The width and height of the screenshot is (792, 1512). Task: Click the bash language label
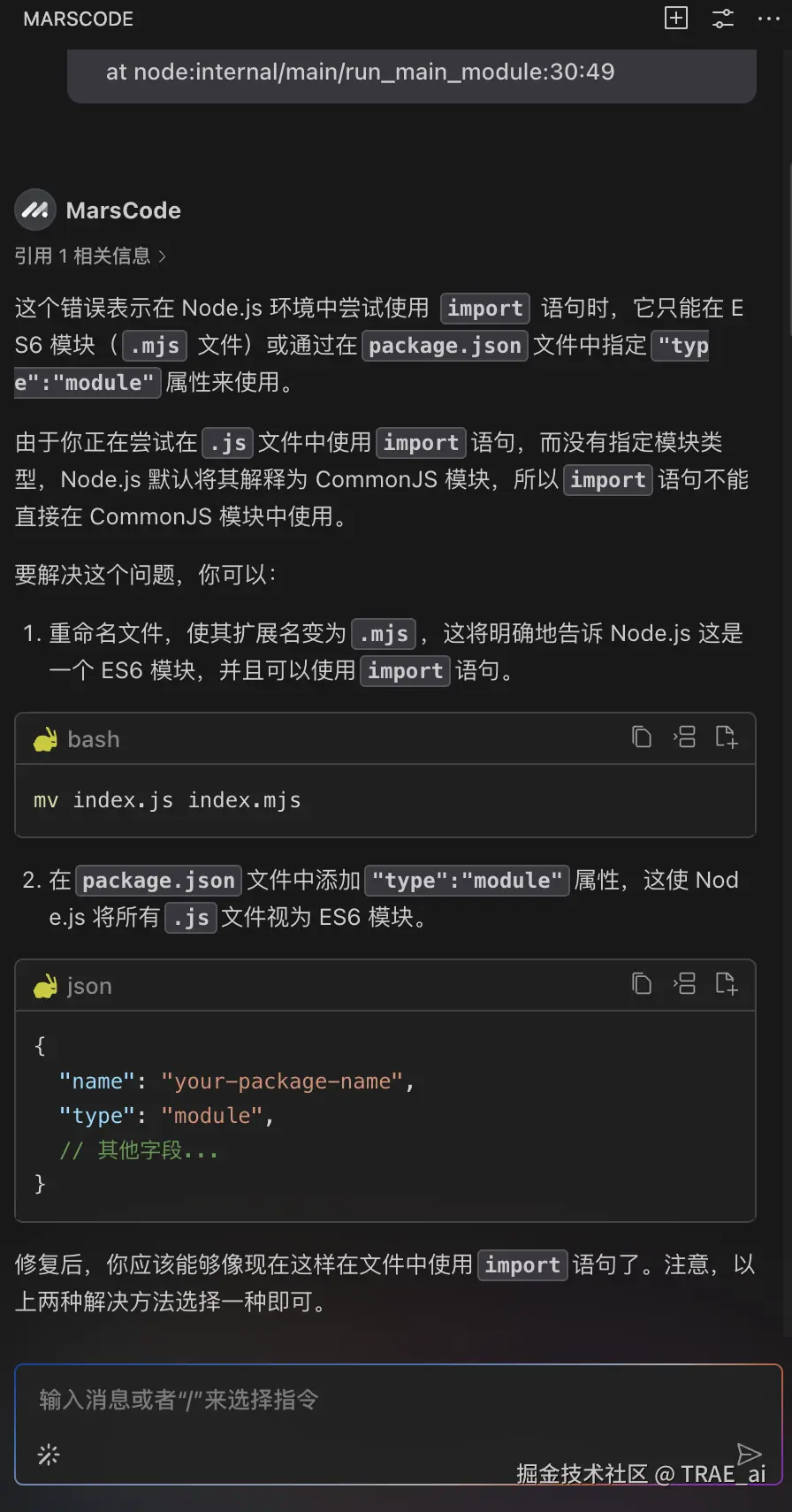[93, 739]
